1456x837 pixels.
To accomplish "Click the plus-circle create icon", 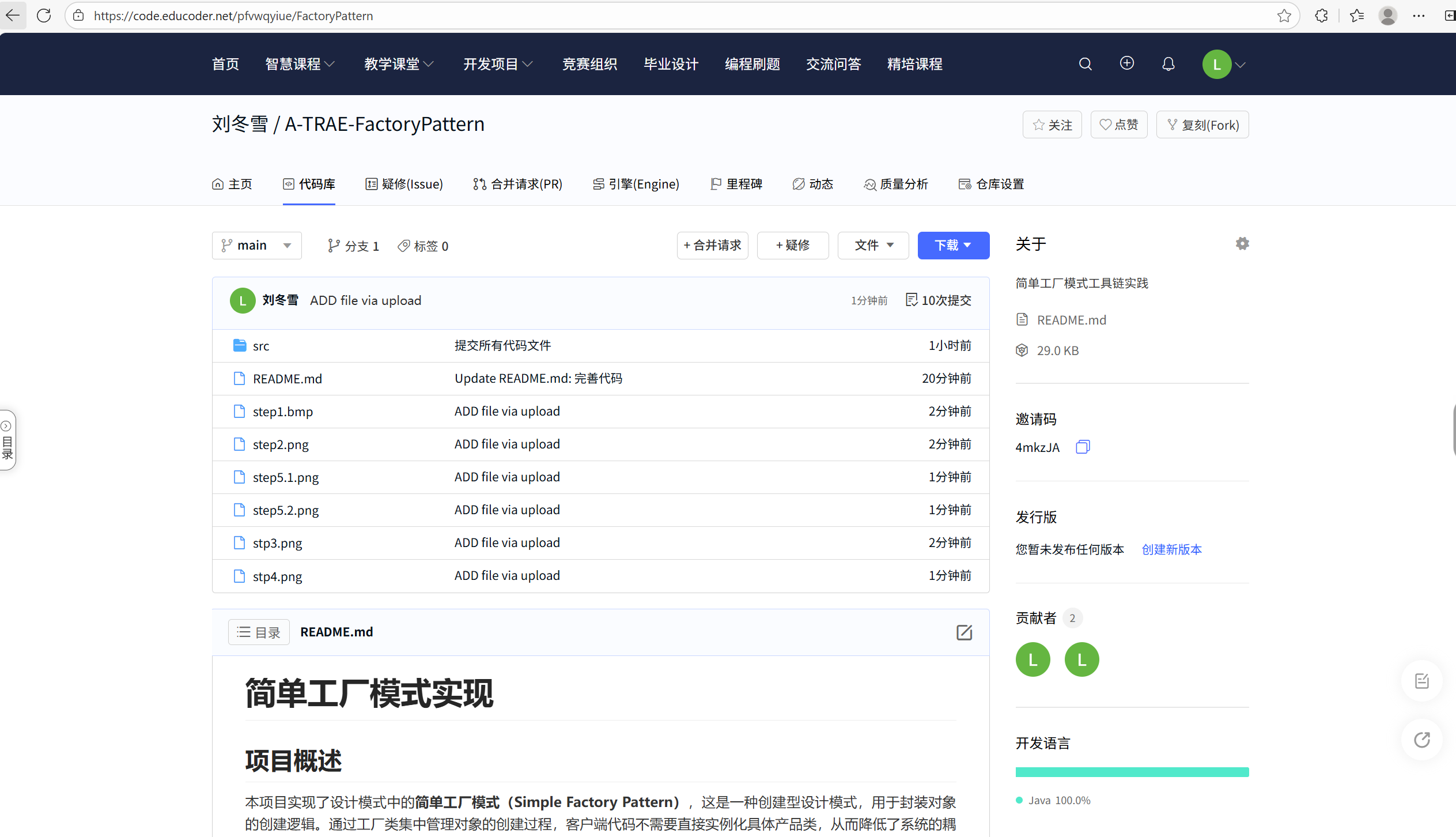I will 1126,63.
